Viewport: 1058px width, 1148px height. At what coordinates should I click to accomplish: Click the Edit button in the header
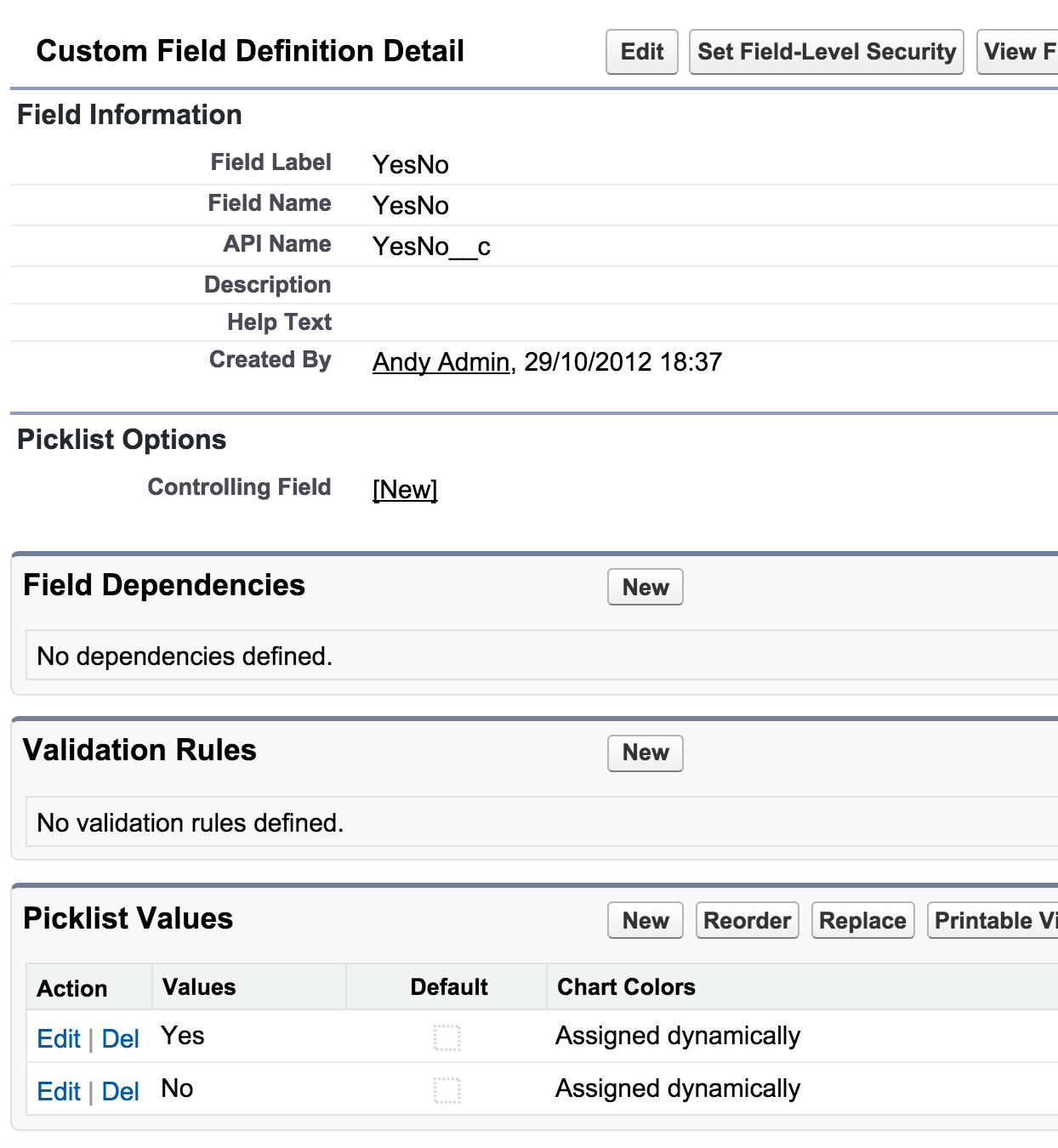pos(641,52)
